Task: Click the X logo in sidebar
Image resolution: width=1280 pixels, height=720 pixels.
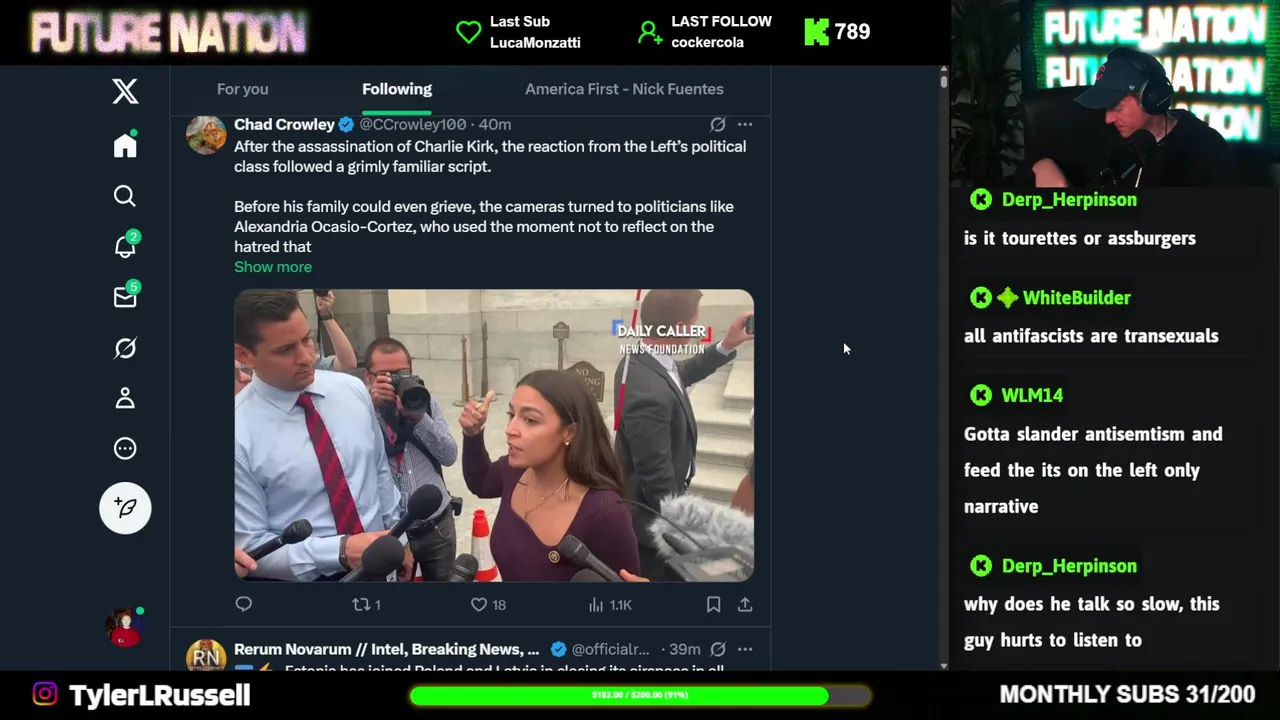Action: [125, 91]
